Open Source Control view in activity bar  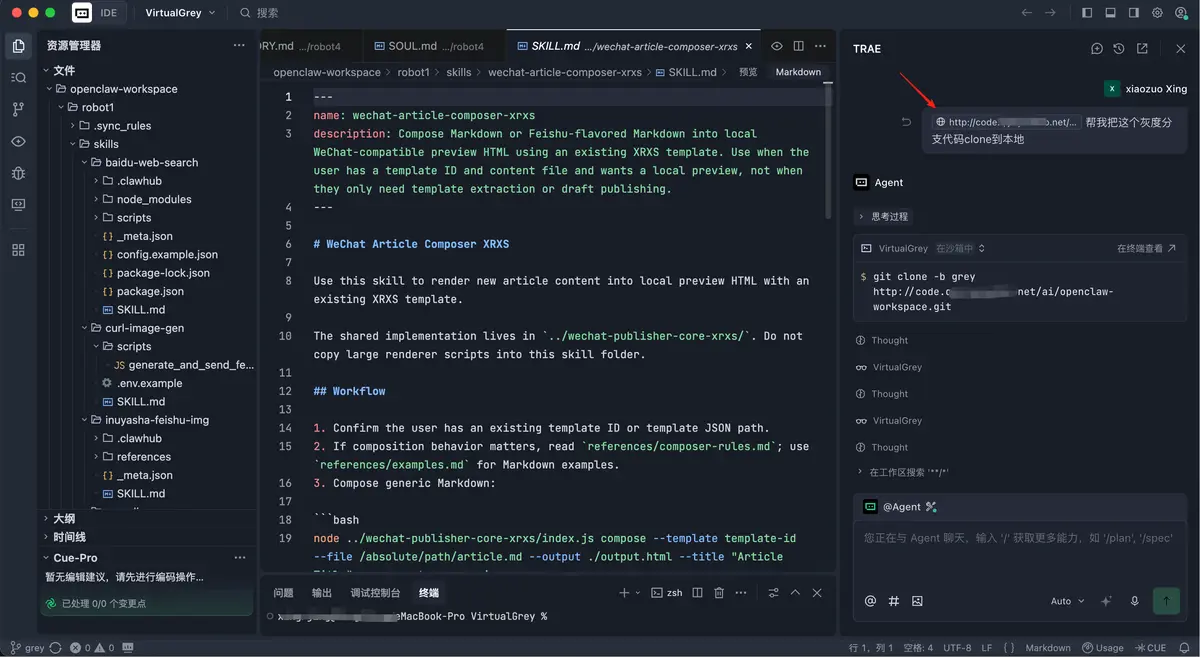click(18, 109)
